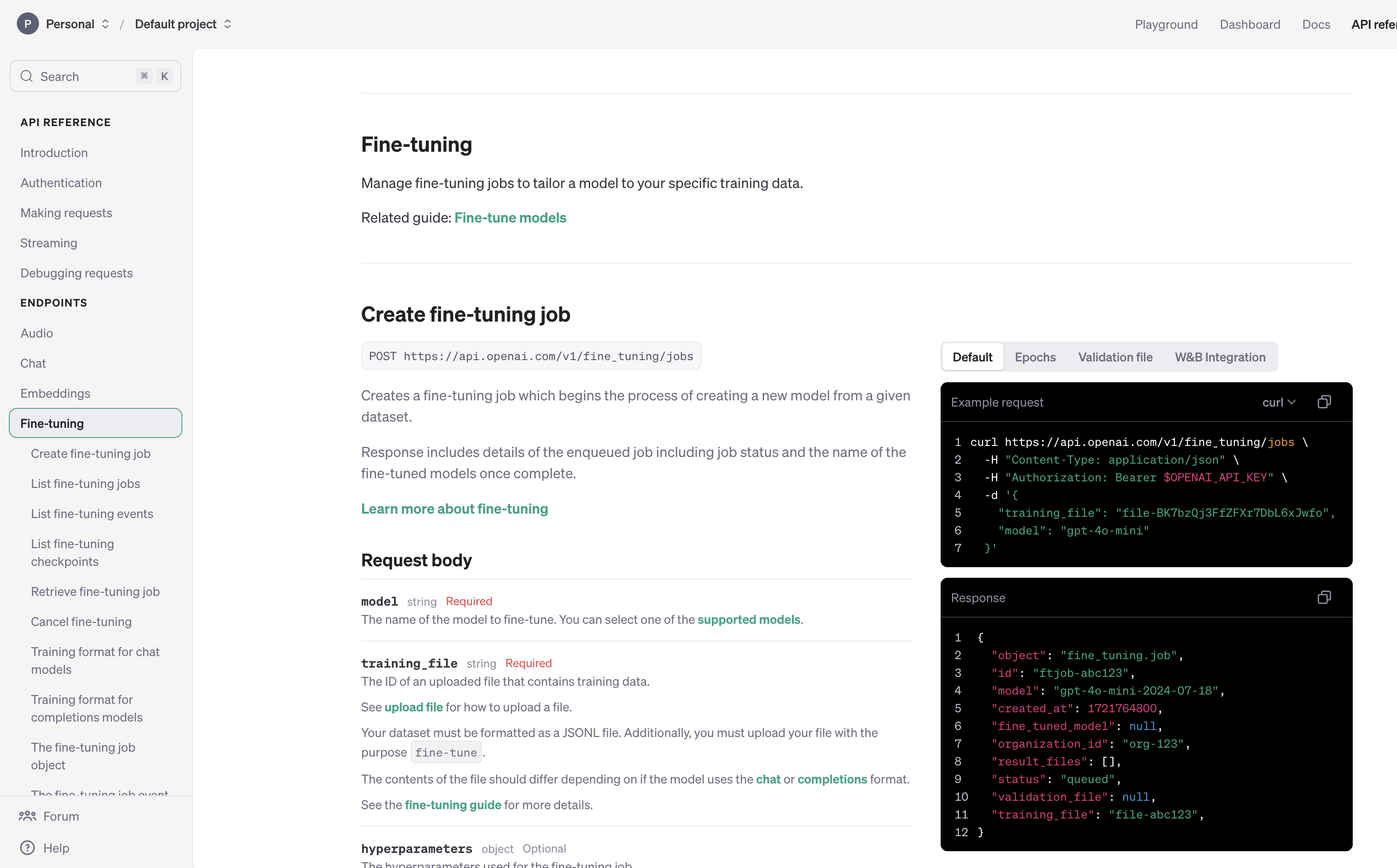Screen dimensions: 1397x868
Task: Open Dashboard from the top bar
Action: click(x=1249, y=24)
